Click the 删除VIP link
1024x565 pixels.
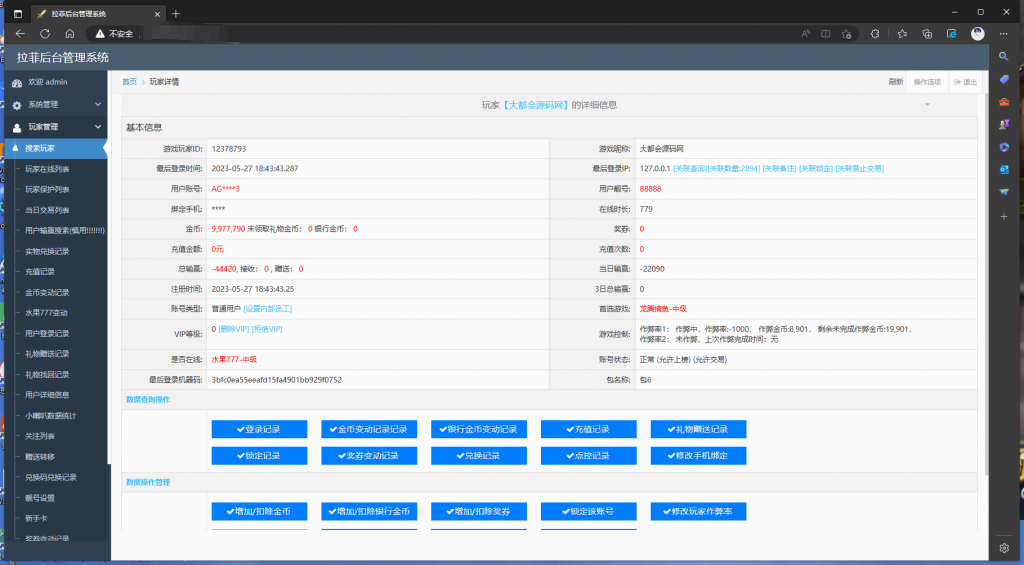pos(234,329)
